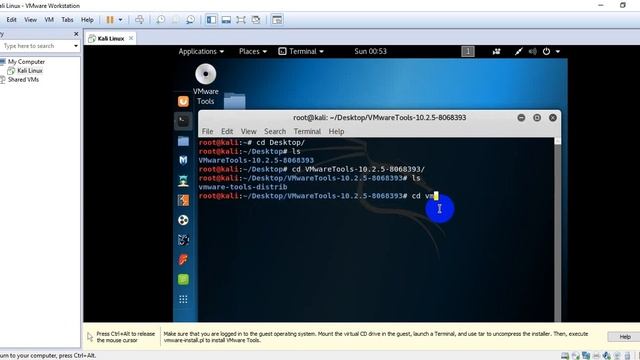Click the hard disk status bar icon
The image size is (640, 360).
(565, 356)
